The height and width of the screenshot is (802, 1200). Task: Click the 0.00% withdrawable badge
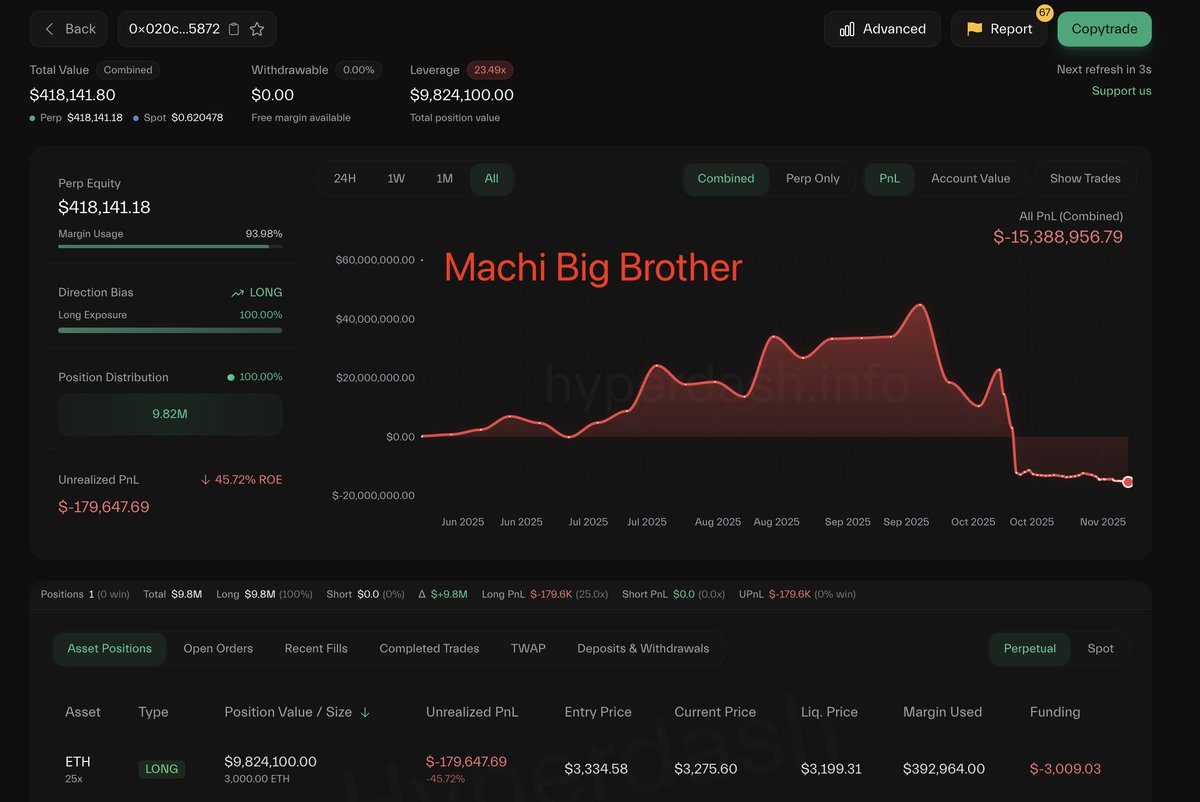pyautogui.click(x=358, y=70)
